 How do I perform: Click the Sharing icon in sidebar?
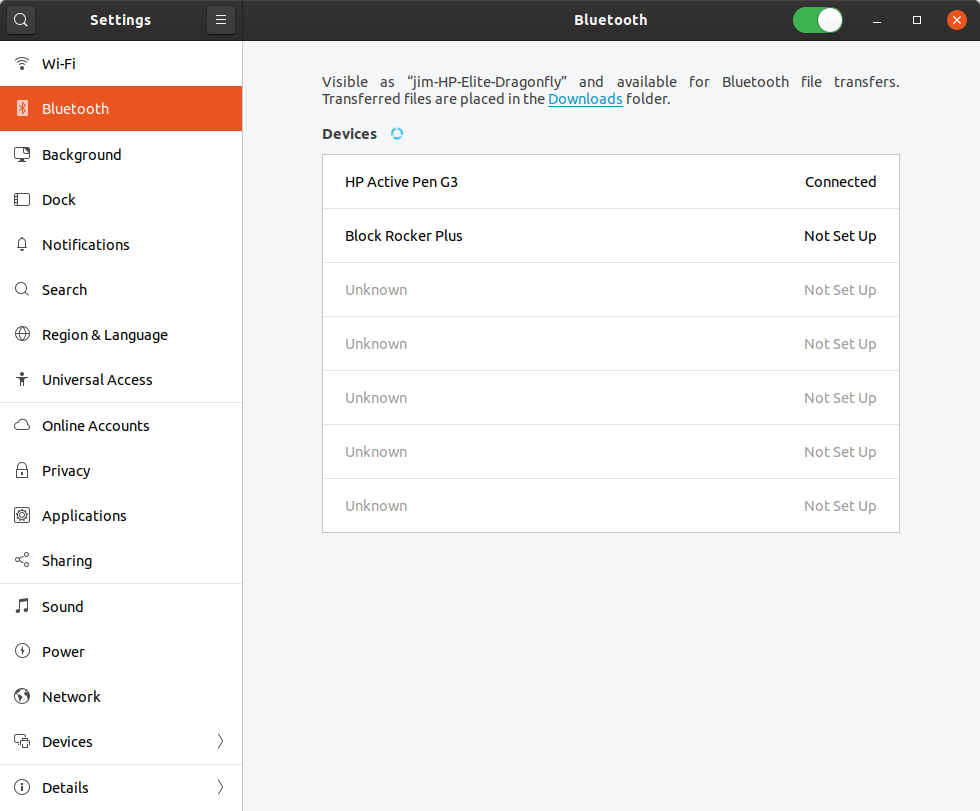(x=22, y=561)
